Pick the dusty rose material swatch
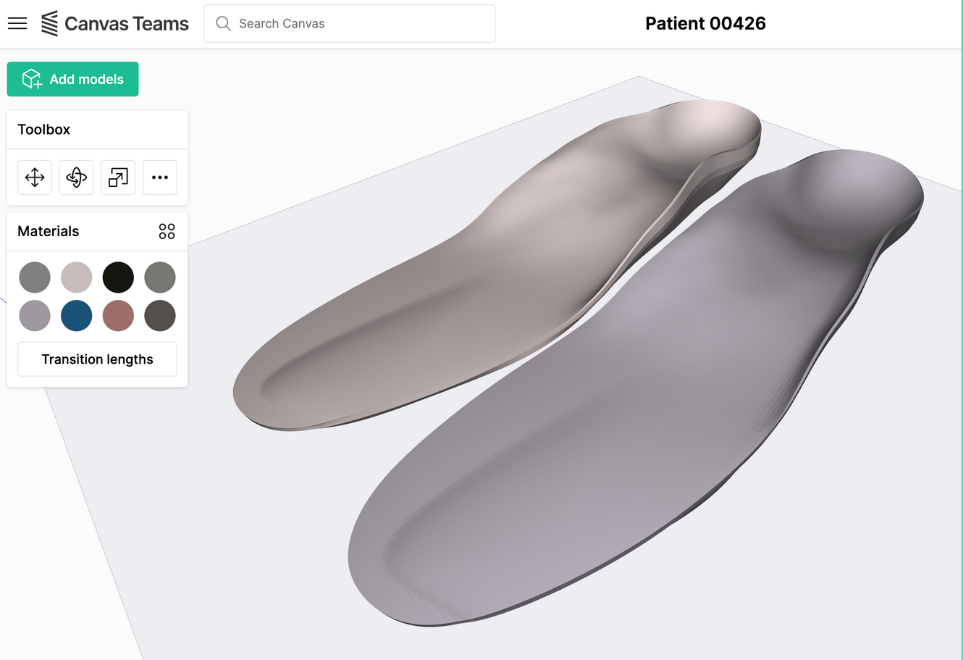Image resolution: width=963 pixels, height=660 pixels. pos(118,316)
